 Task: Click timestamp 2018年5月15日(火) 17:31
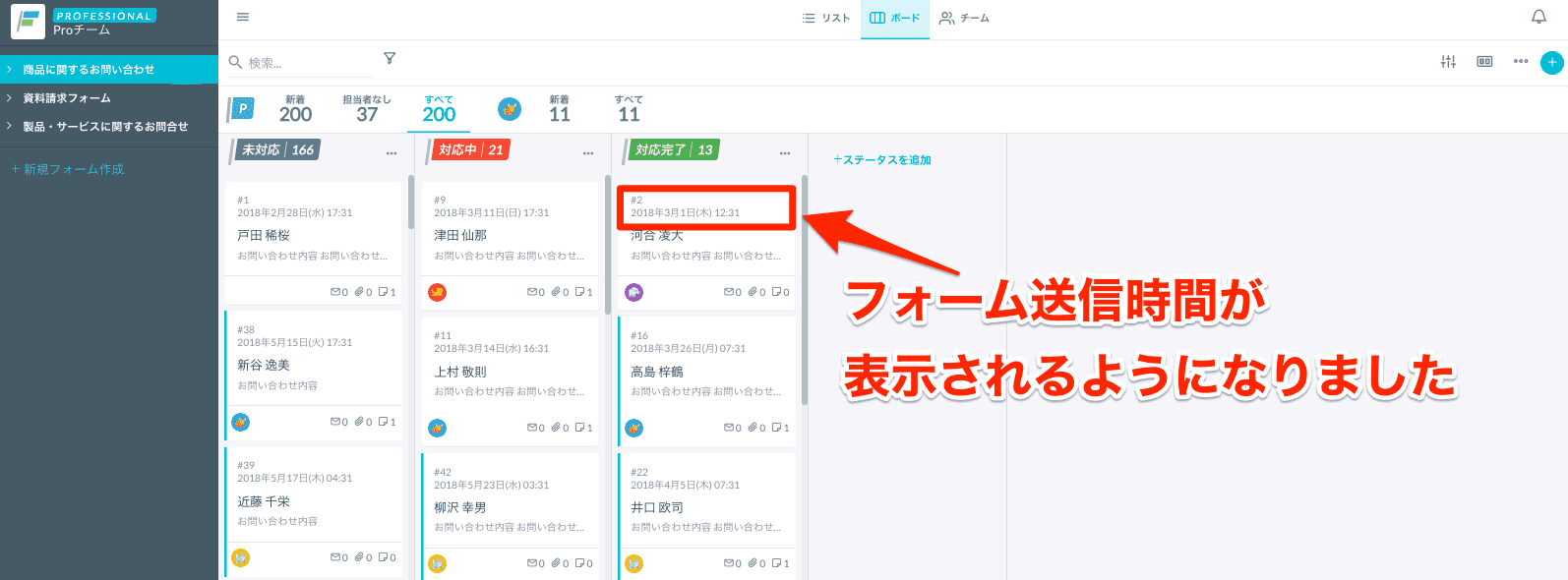(294, 342)
